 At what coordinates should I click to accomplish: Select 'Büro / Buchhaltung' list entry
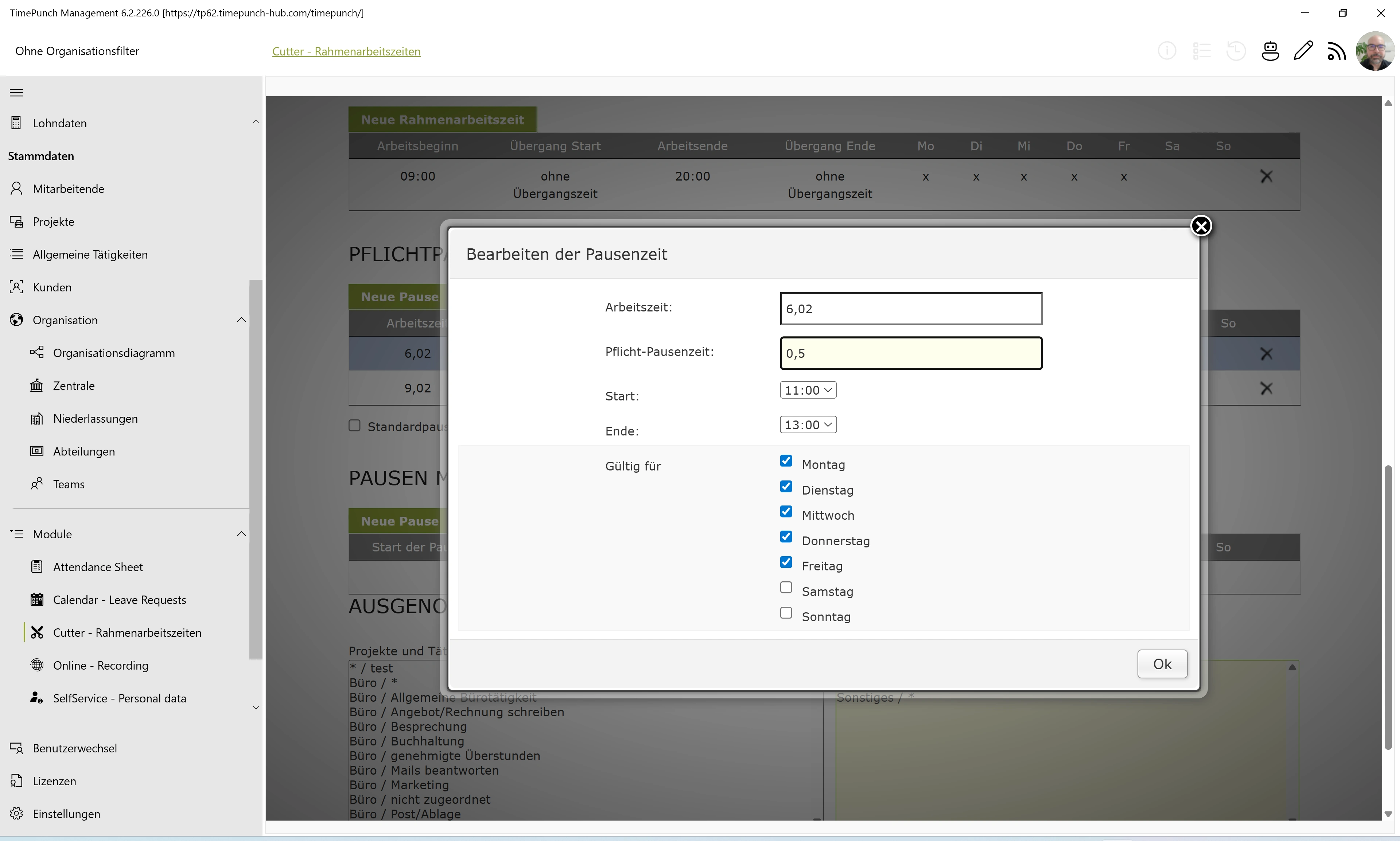pyautogui.click(x=407, y=741)
